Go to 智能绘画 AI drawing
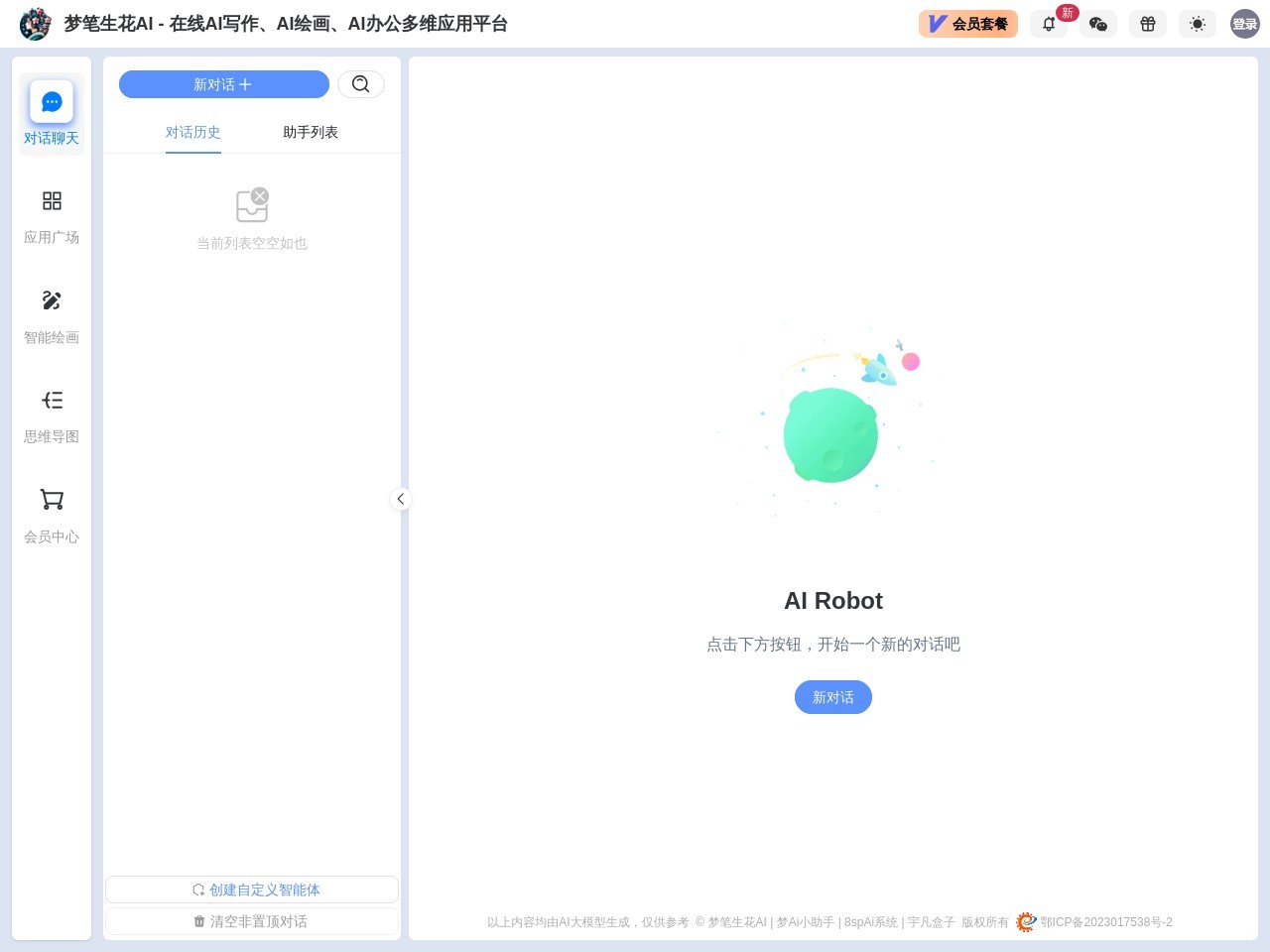The width and height of the screenshot is (1270, 952). pos(52,317)
